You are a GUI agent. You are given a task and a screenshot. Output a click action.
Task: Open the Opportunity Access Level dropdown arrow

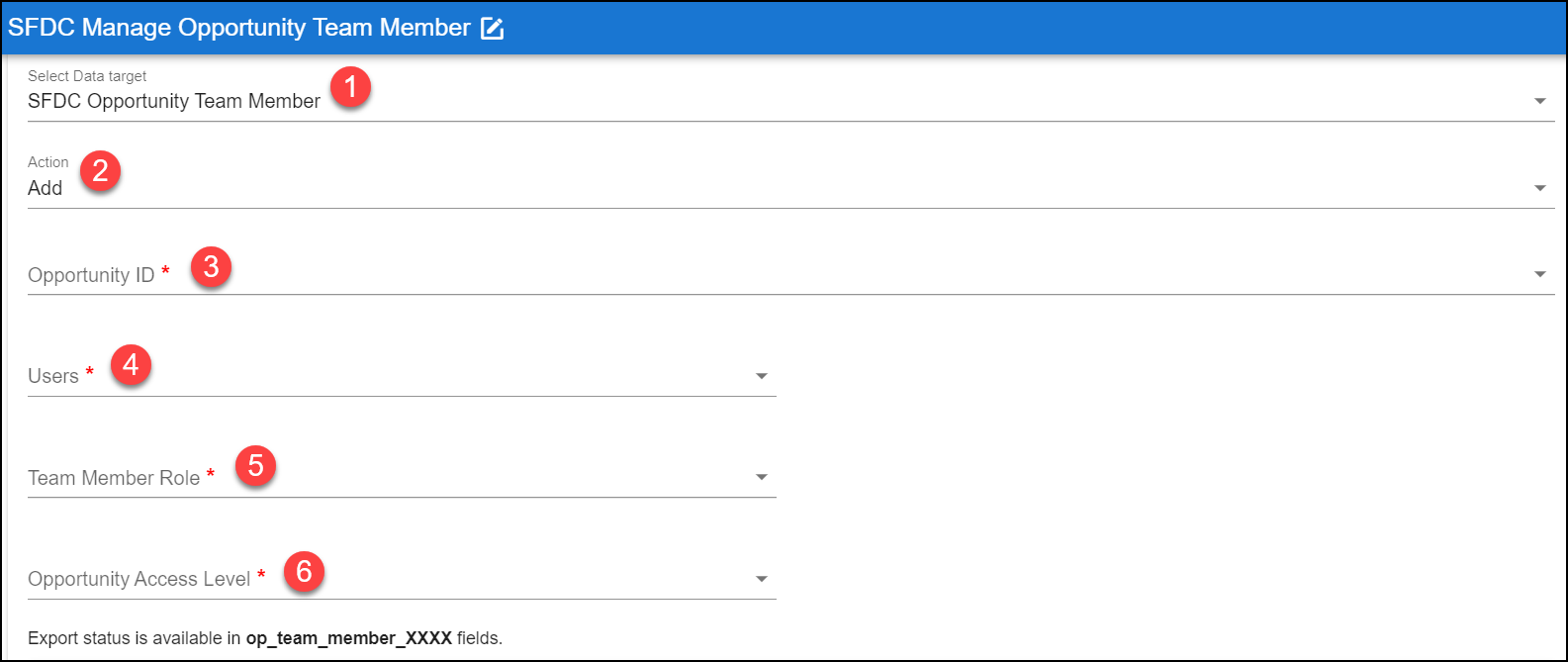point(761,579)
